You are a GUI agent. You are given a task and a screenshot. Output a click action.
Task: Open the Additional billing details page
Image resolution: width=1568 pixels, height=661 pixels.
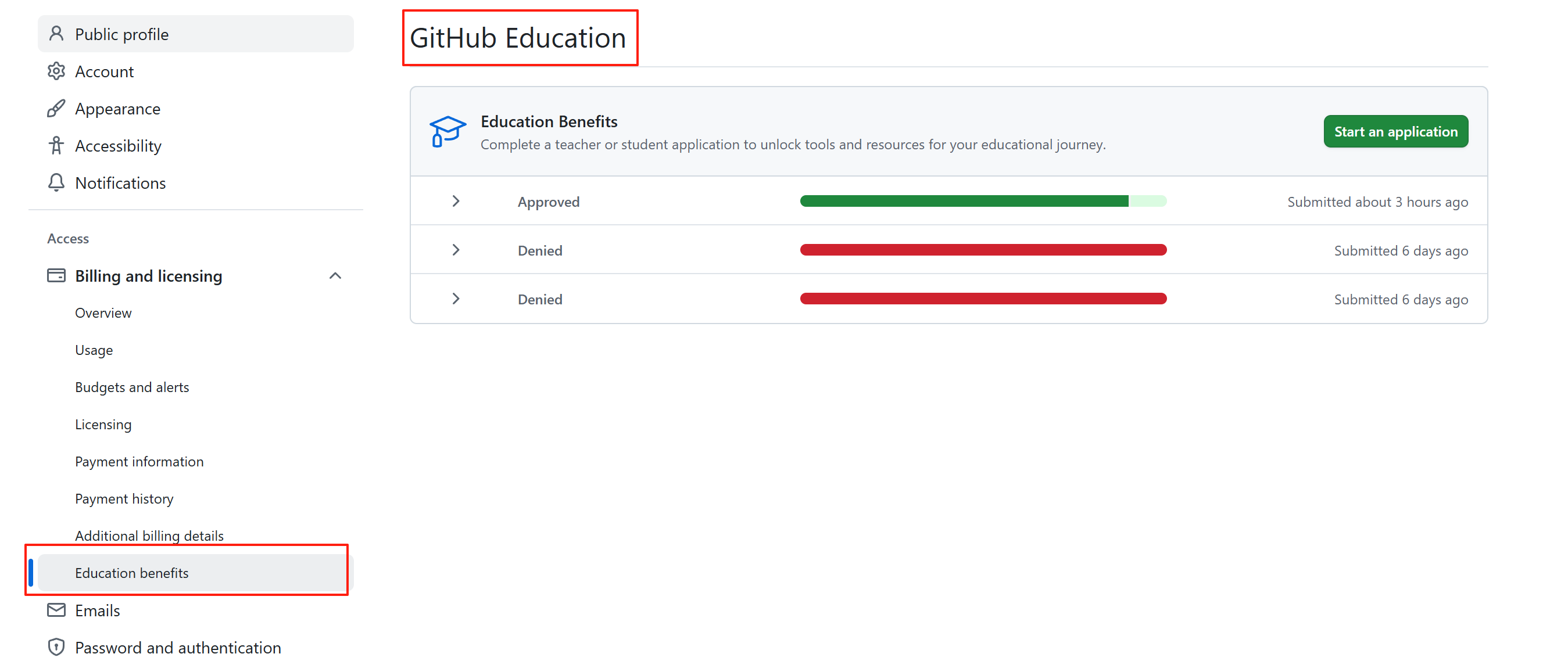149,535
